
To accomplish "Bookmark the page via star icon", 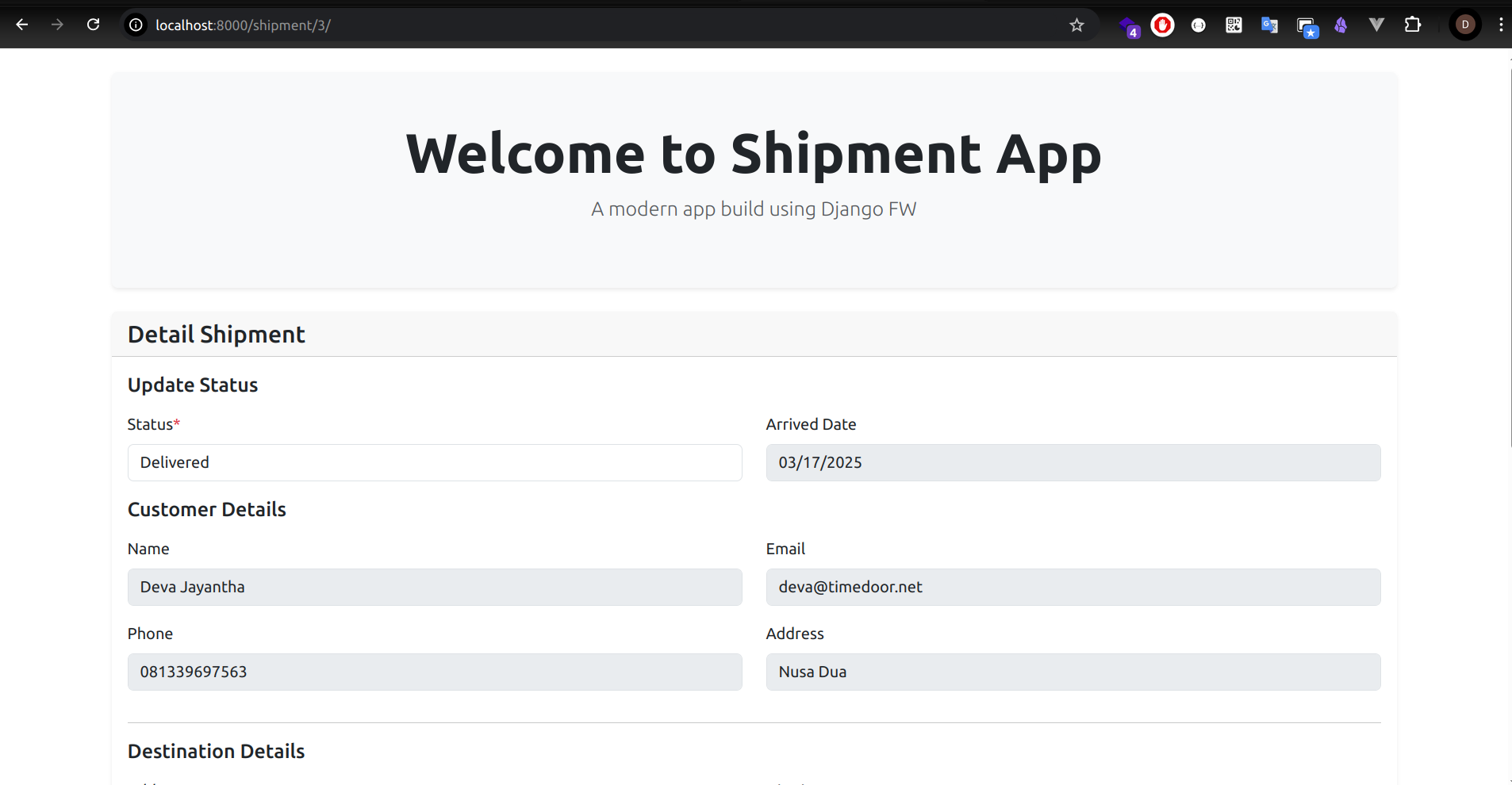I will [1076, 25].
